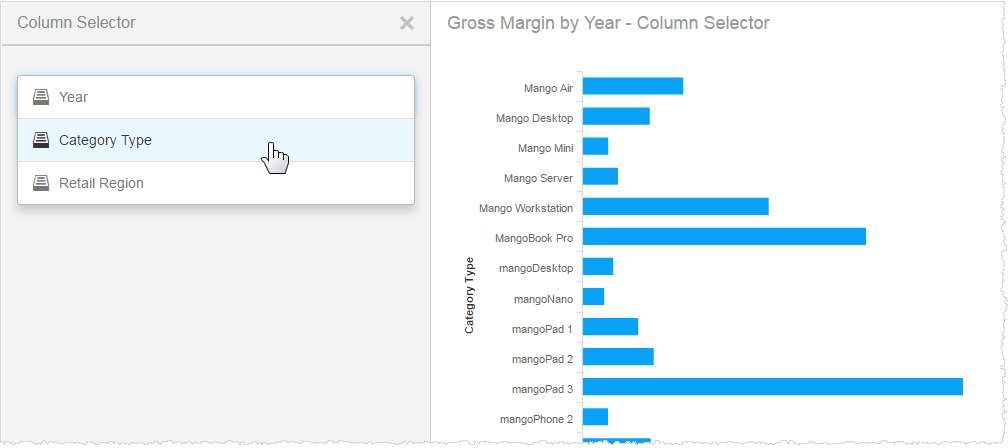Click the Category Type column icon
Screen dimensions: 1008x448
click(41, 140)
